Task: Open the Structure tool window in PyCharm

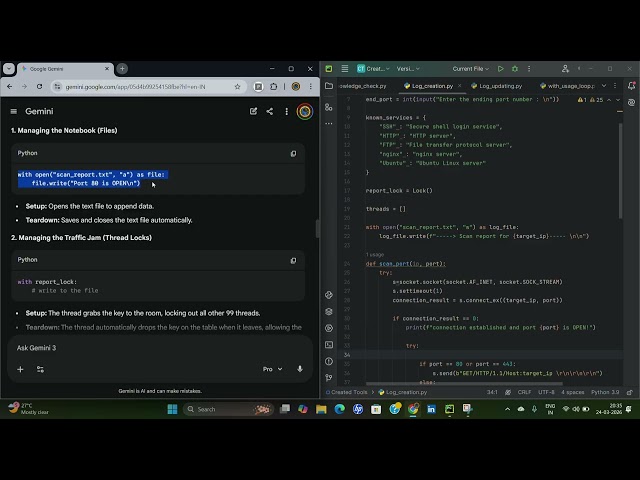Action: (x=329, y=107)
